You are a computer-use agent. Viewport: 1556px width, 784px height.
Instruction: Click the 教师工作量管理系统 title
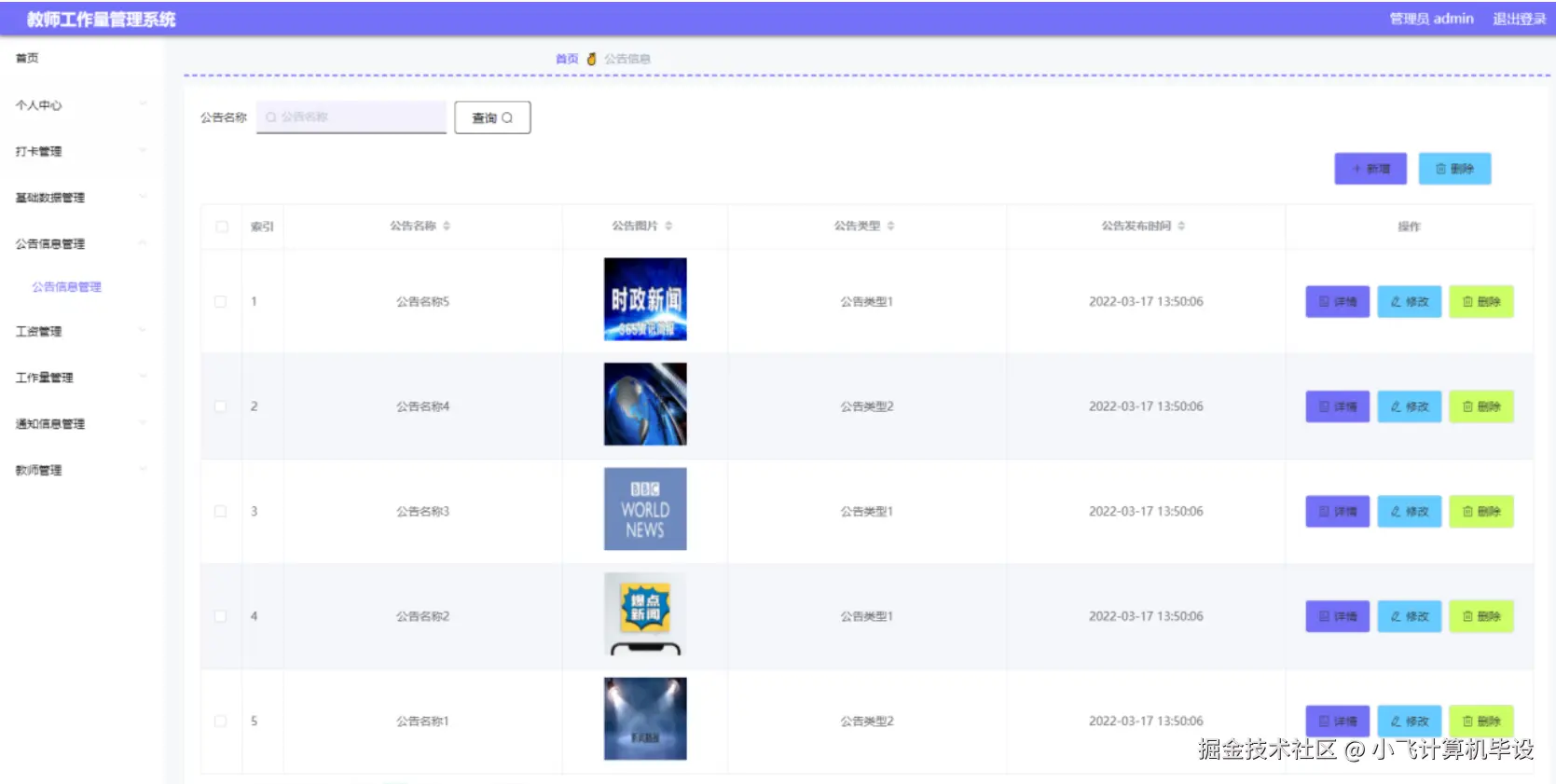point(101,20)
